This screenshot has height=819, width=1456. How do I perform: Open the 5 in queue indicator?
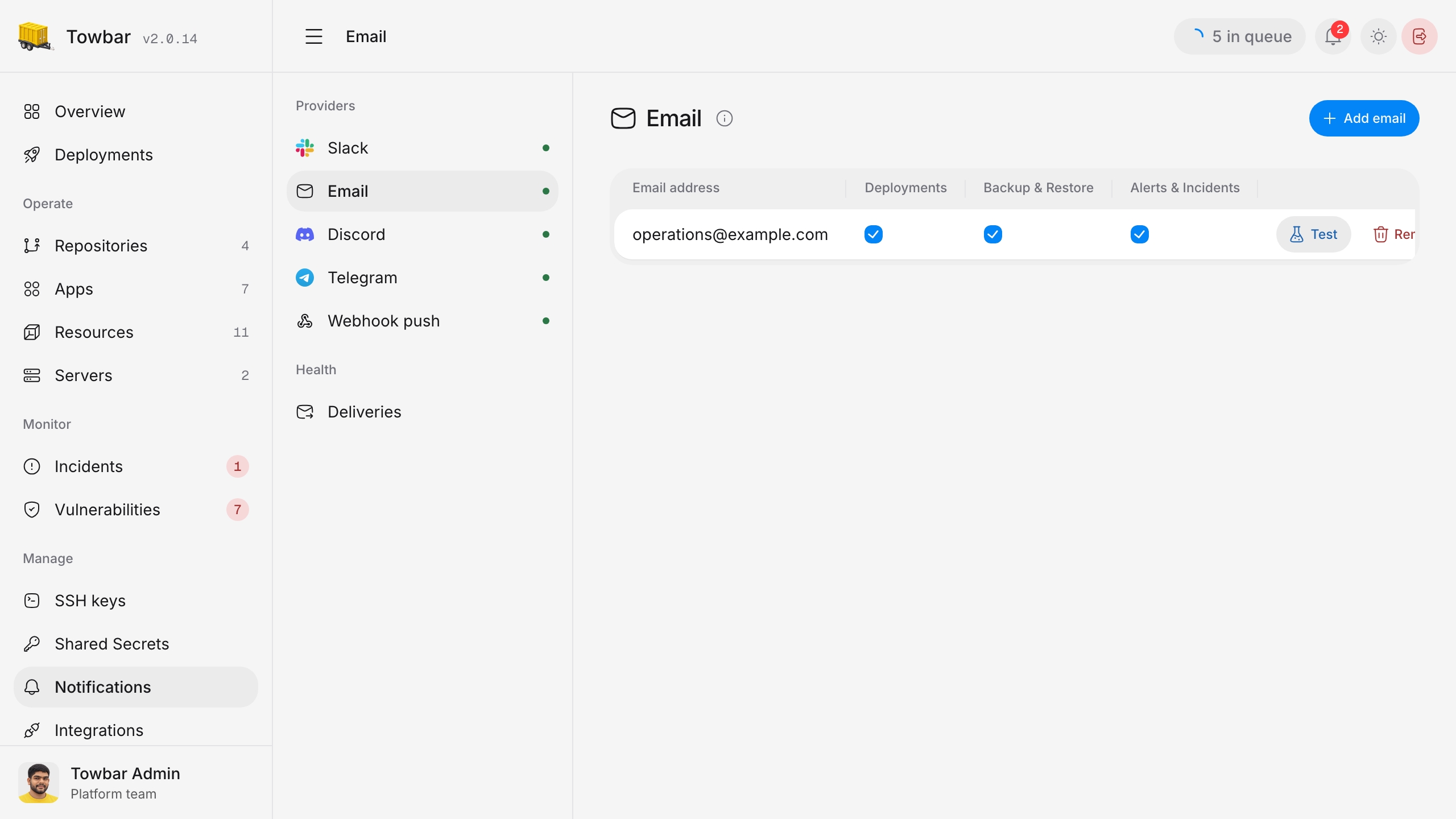pyautogui.click(x=1240, y=36)
